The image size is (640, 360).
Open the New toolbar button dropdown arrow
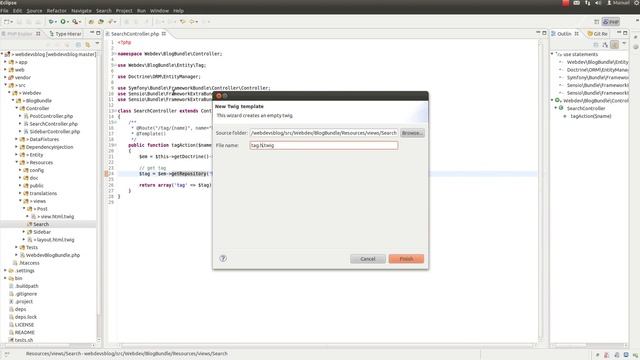pos(12,22)
